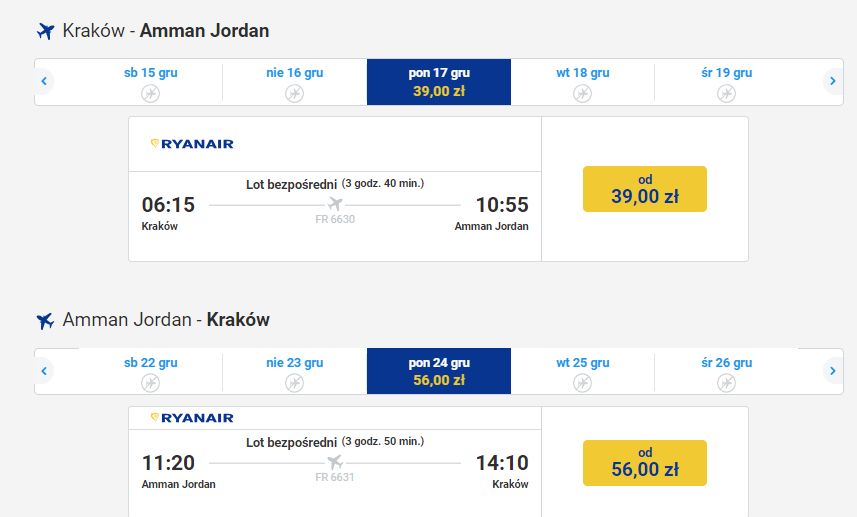Viewport: 857px width, 517px height.
Task: Click the plane icon above flight number FR 6630
Action: (335, 204)
